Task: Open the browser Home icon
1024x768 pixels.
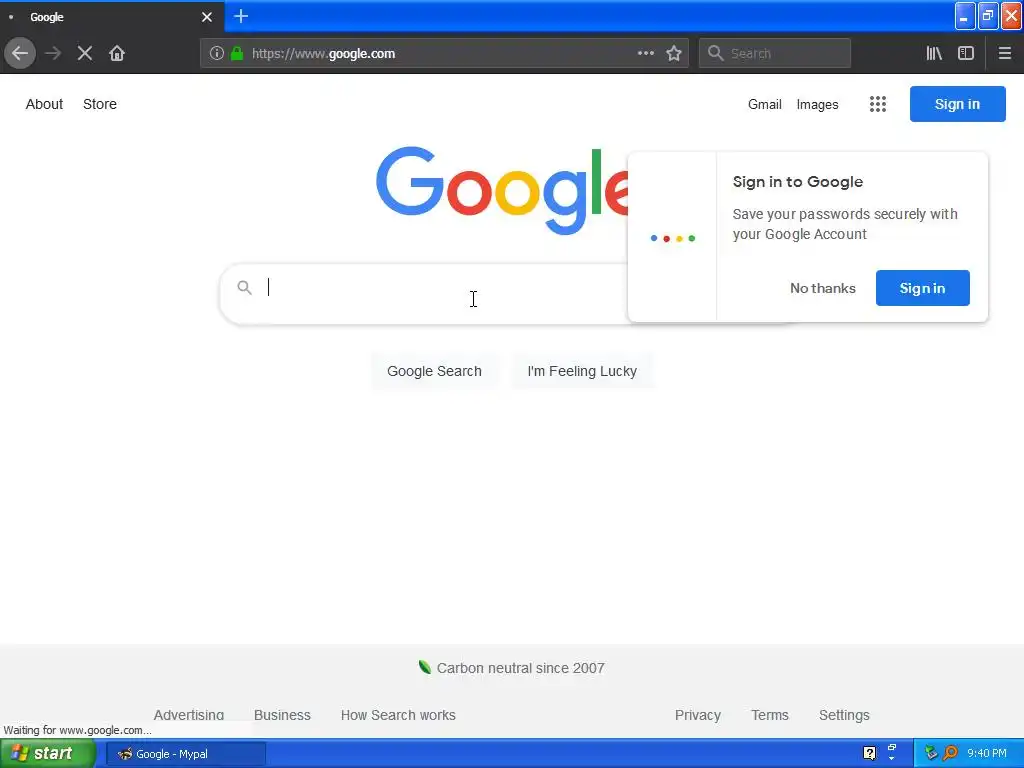Action: 117,53
